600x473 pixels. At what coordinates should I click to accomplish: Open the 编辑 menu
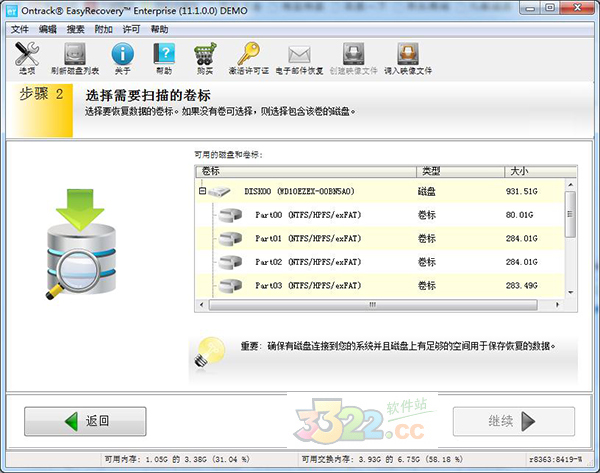tap(47, 29)
